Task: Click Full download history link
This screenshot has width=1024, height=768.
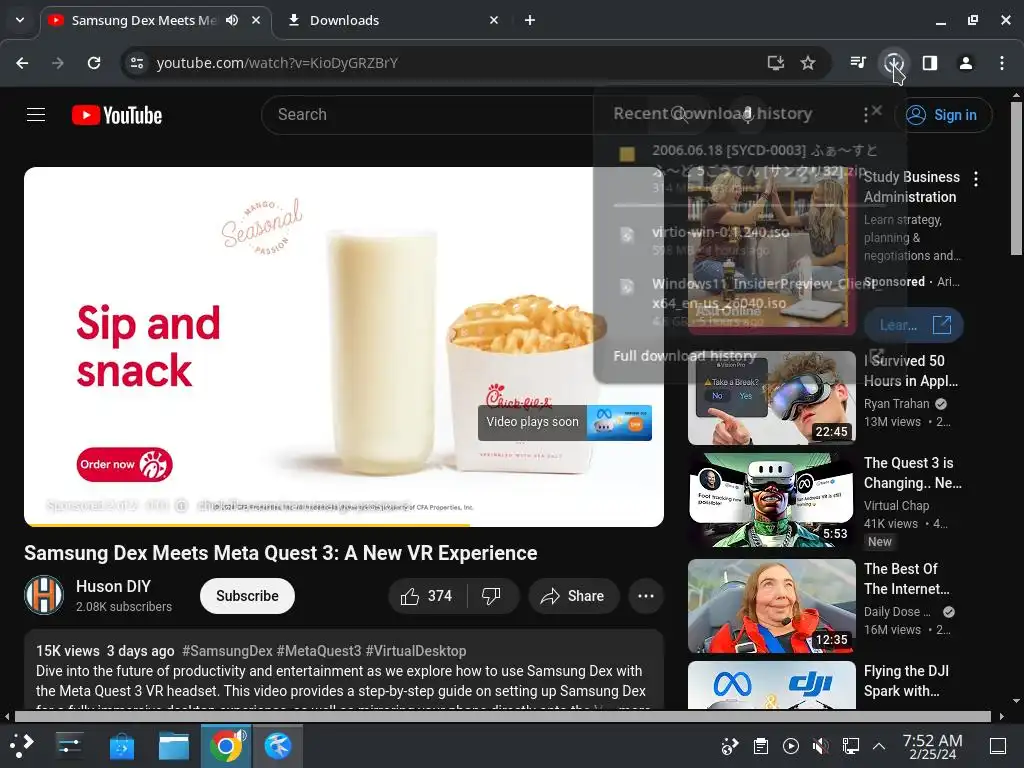Action: 684,356
